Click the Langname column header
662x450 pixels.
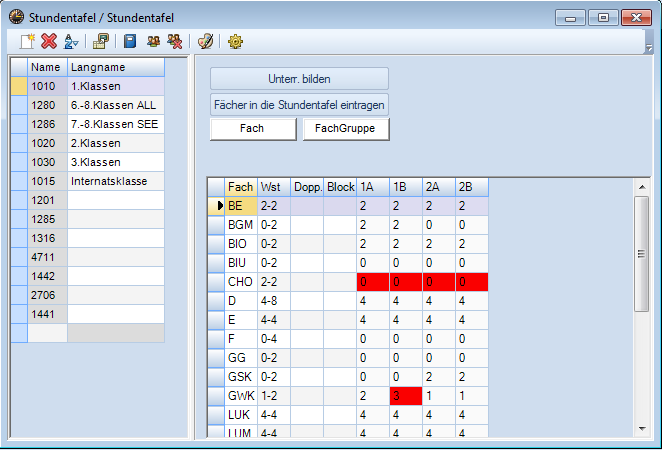click(x=114, y=67)
